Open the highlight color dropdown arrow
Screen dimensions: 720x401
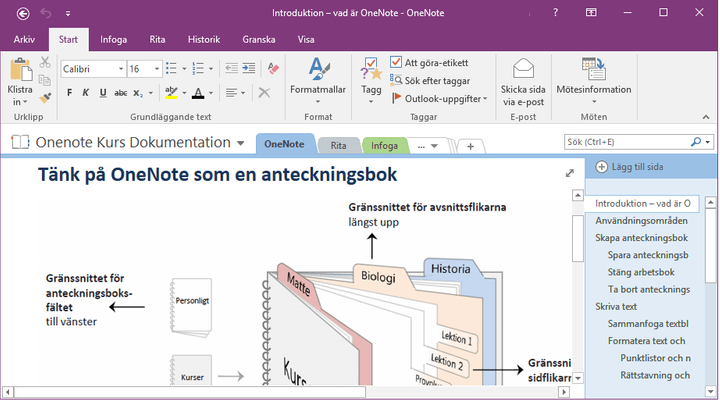[x=184, y=93]
